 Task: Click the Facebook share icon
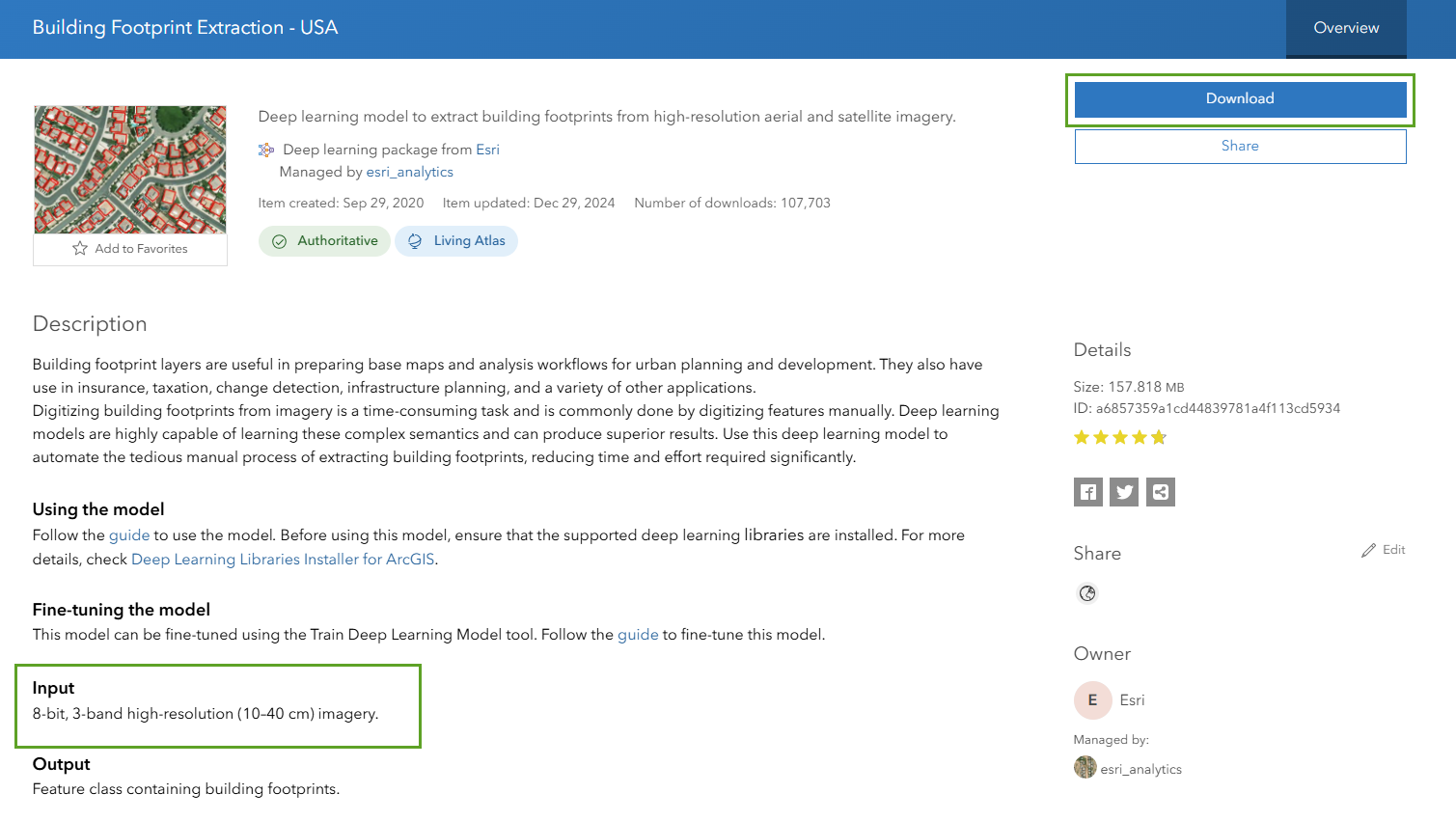click(1087, 491)
